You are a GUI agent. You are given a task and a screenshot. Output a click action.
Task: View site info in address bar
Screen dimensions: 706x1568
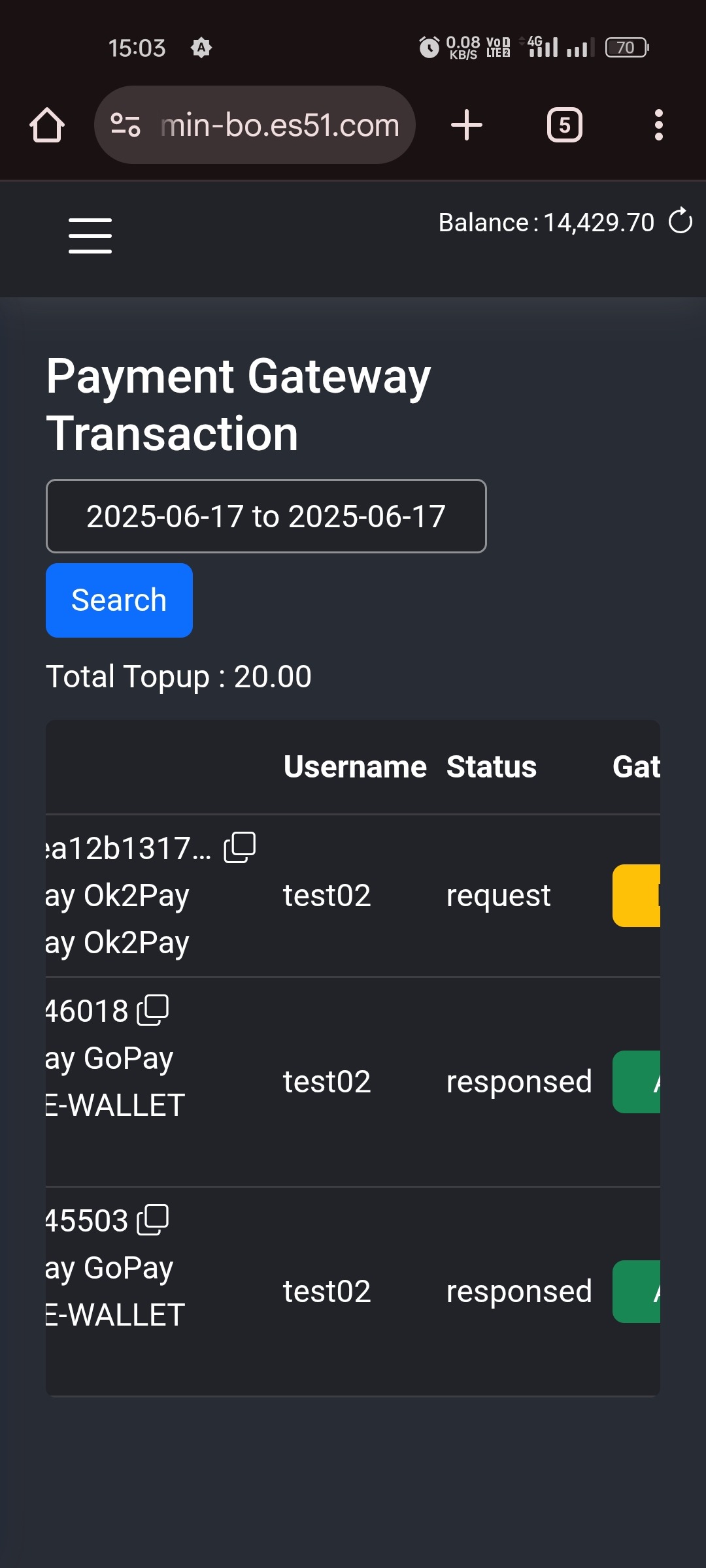(x=126, y=125)
